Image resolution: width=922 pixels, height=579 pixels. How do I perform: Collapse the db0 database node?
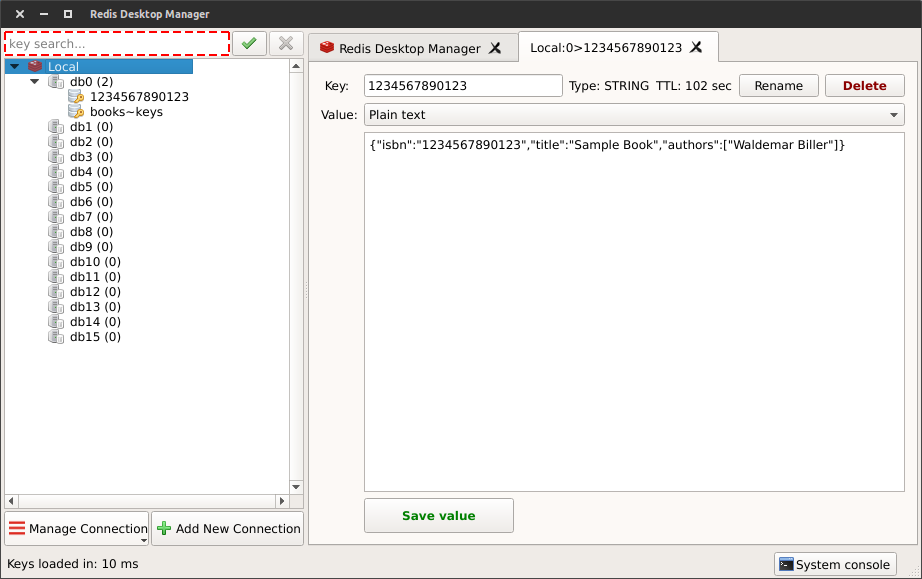click(34, 82)
